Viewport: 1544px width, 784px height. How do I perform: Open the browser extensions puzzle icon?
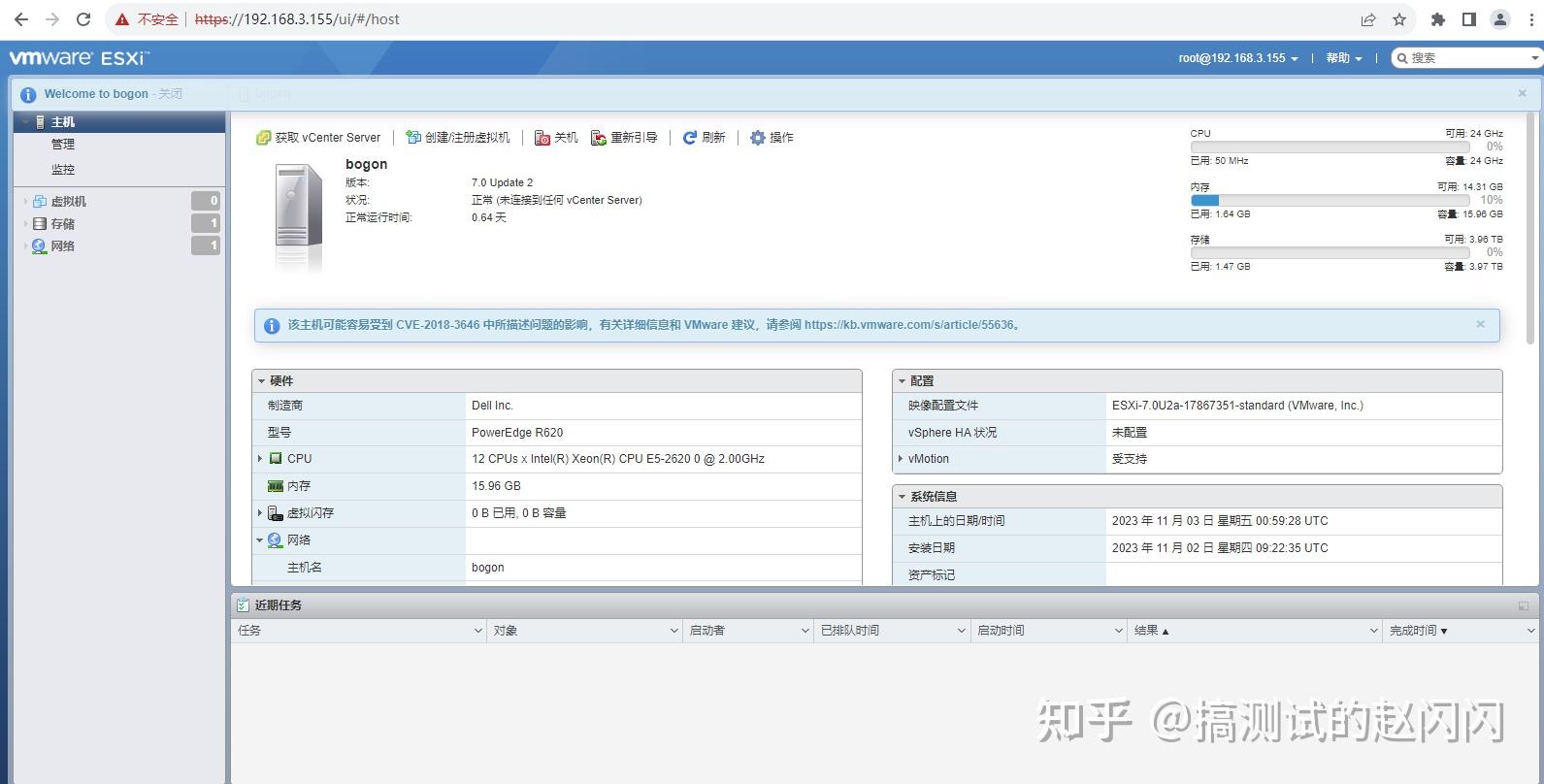pyautogui.click(x=1438, y=19)
